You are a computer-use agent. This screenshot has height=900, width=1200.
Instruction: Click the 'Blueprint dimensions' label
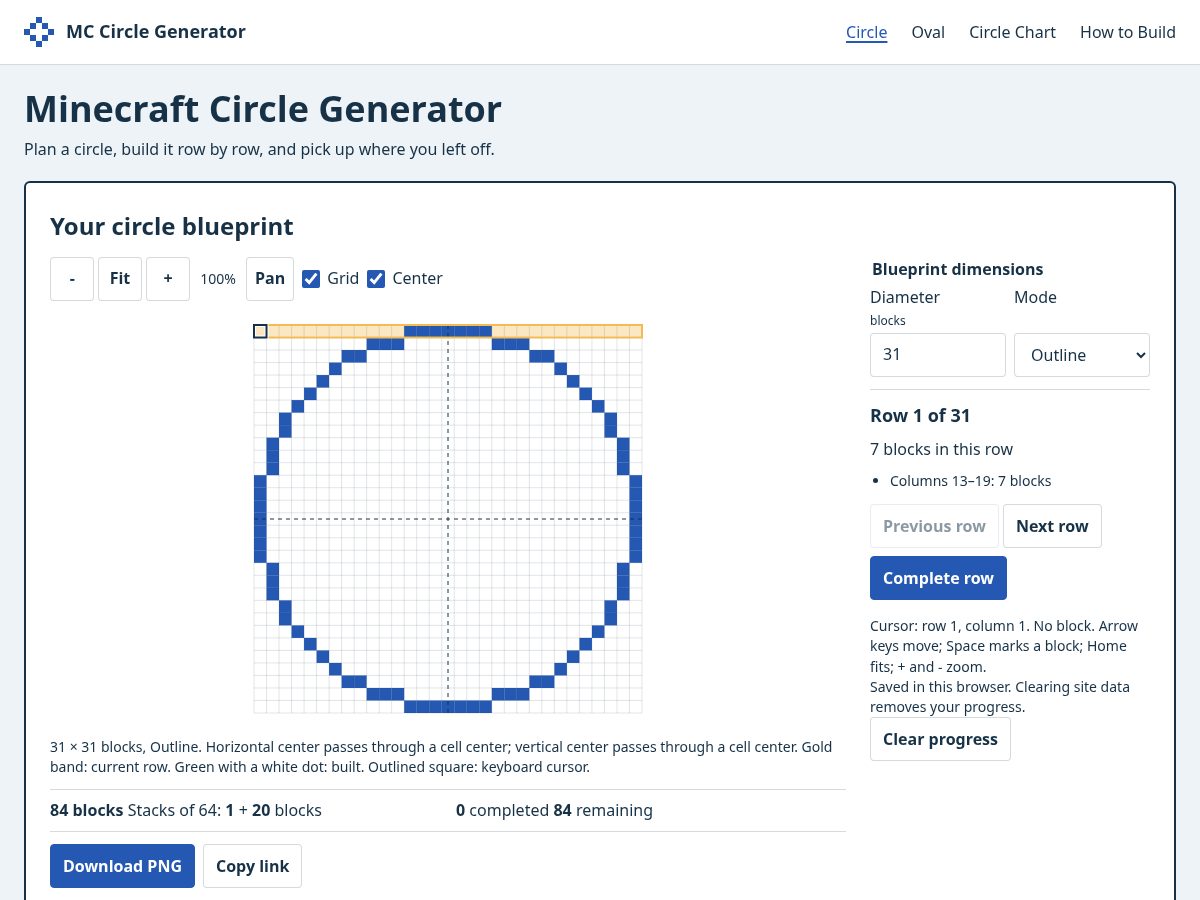click(957, 269)
